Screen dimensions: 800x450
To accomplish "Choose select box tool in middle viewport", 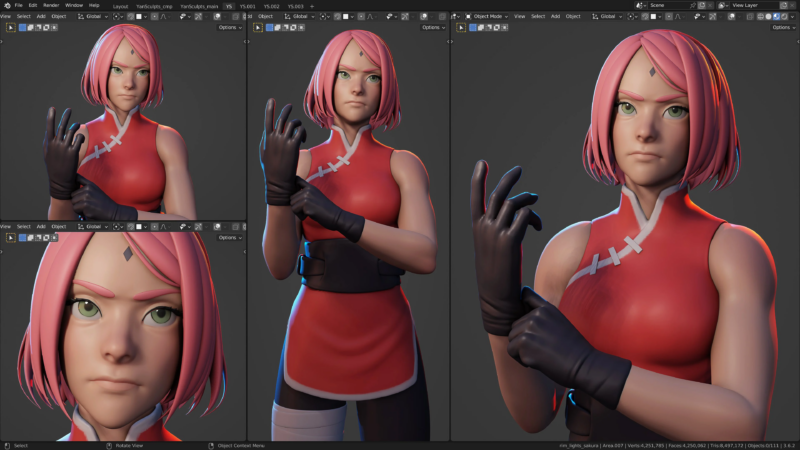I will [x=258, y=28].
